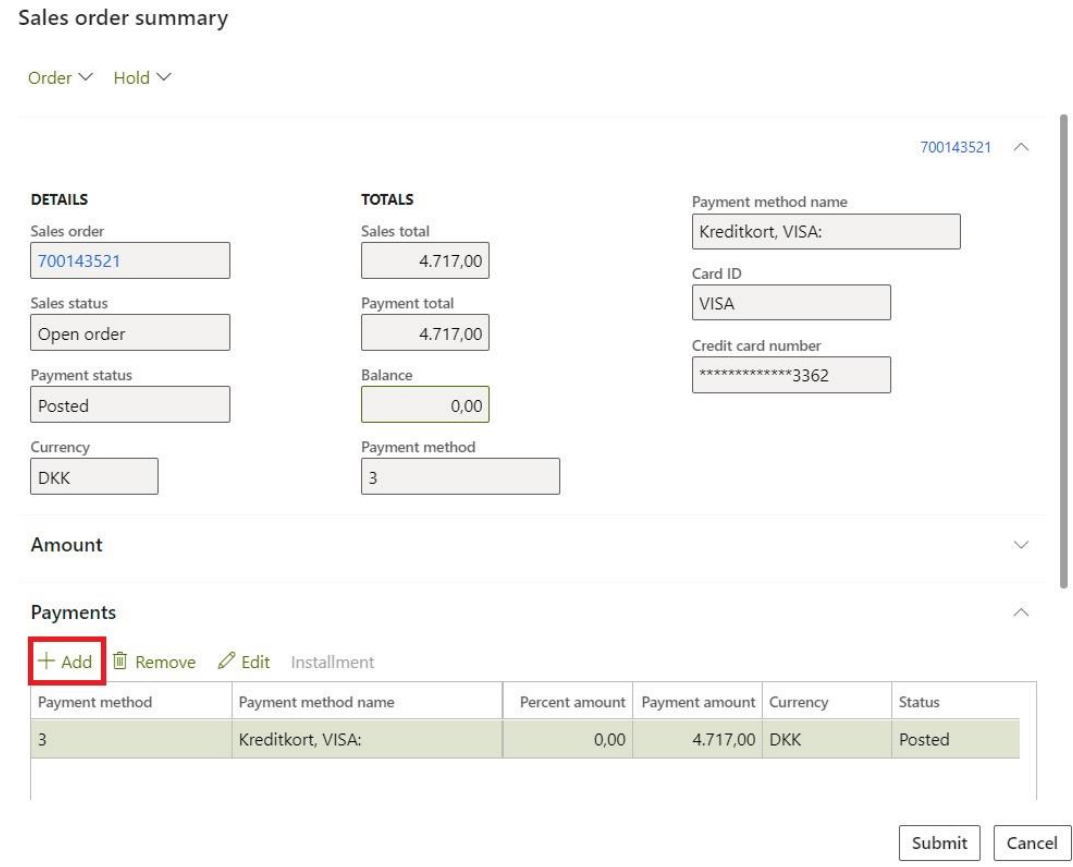Click the Add payment plus icon
The image size is (1073, 867).
(x=46, y=662)
